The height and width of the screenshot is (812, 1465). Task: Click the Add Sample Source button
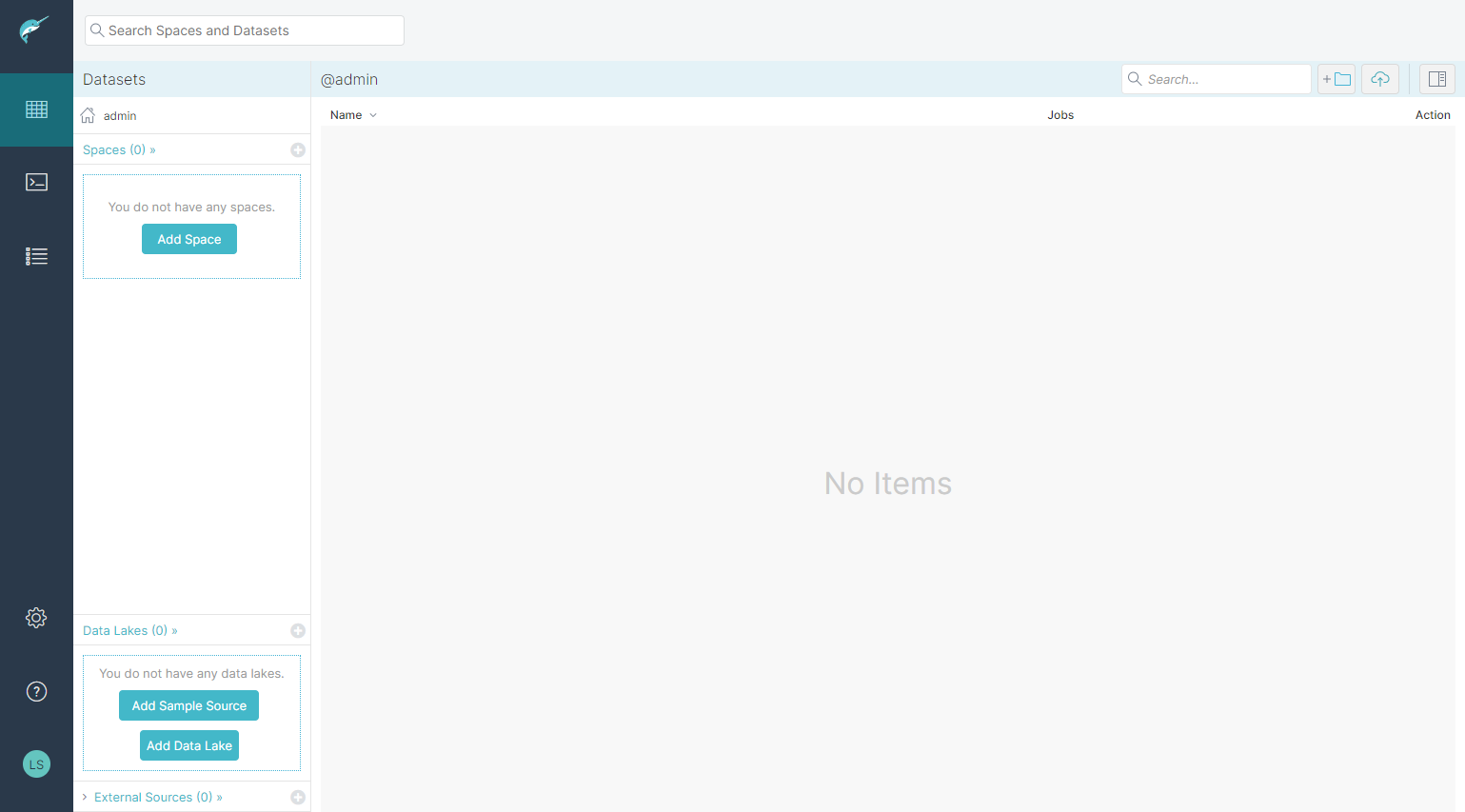(188, 705)
